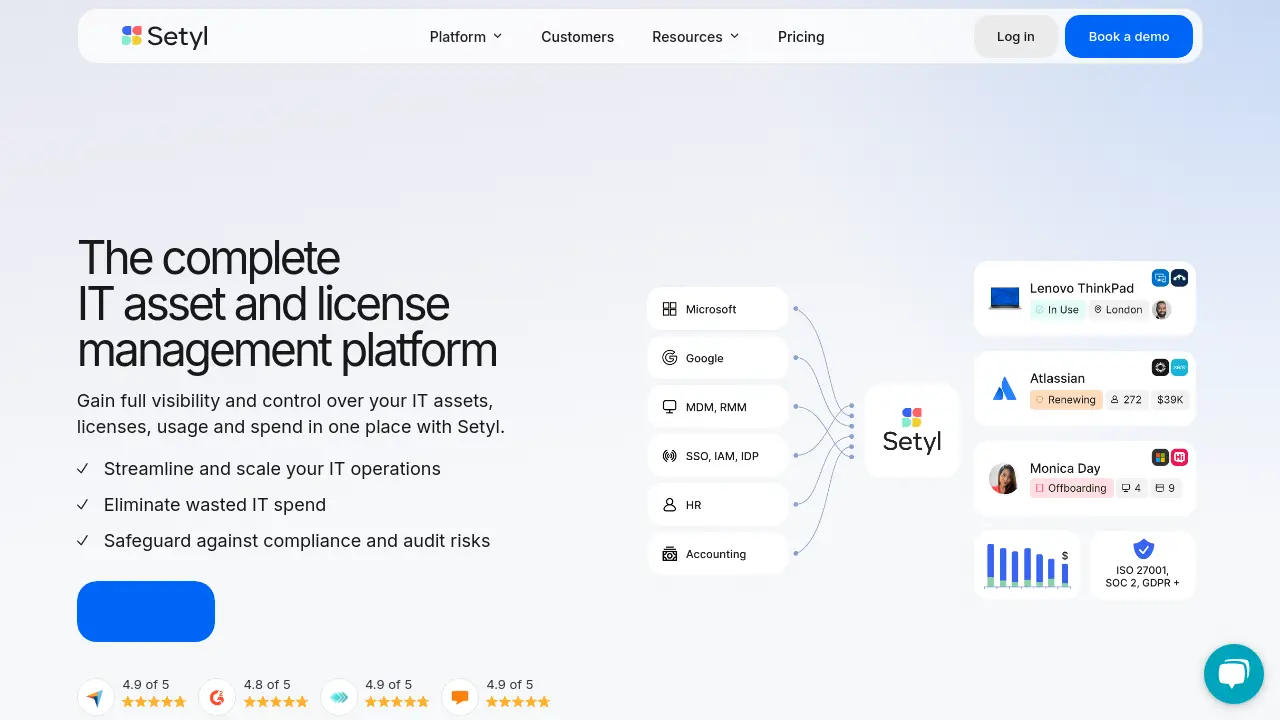Expand the Resources dropdown menu
This screenshot has height=720, width=1280.
pos(696,36)
